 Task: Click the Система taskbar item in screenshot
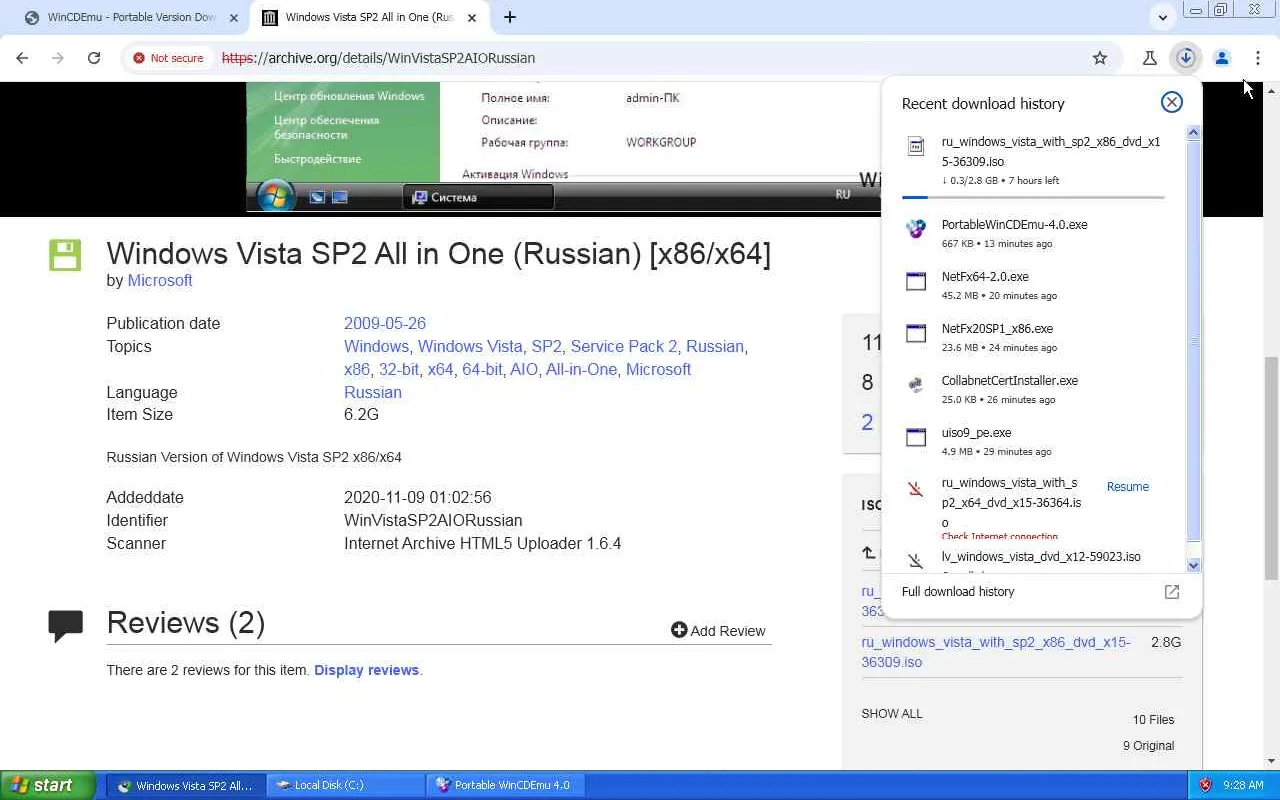coord(478,197)
